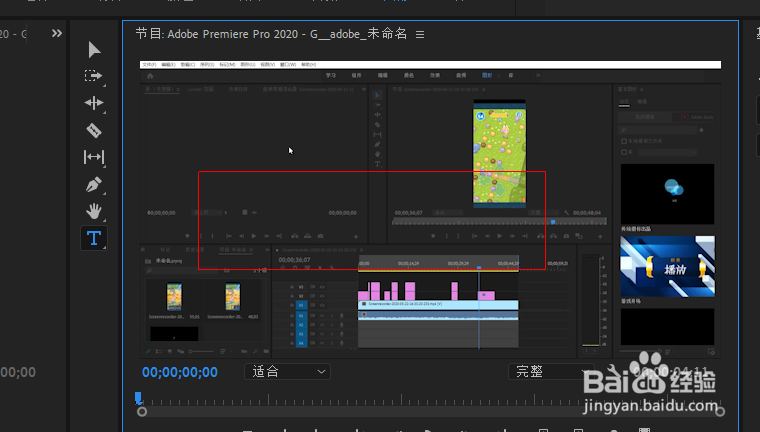Select the Pen tool
The width and height of the screenshot is (760, 432).
point(94,184)
